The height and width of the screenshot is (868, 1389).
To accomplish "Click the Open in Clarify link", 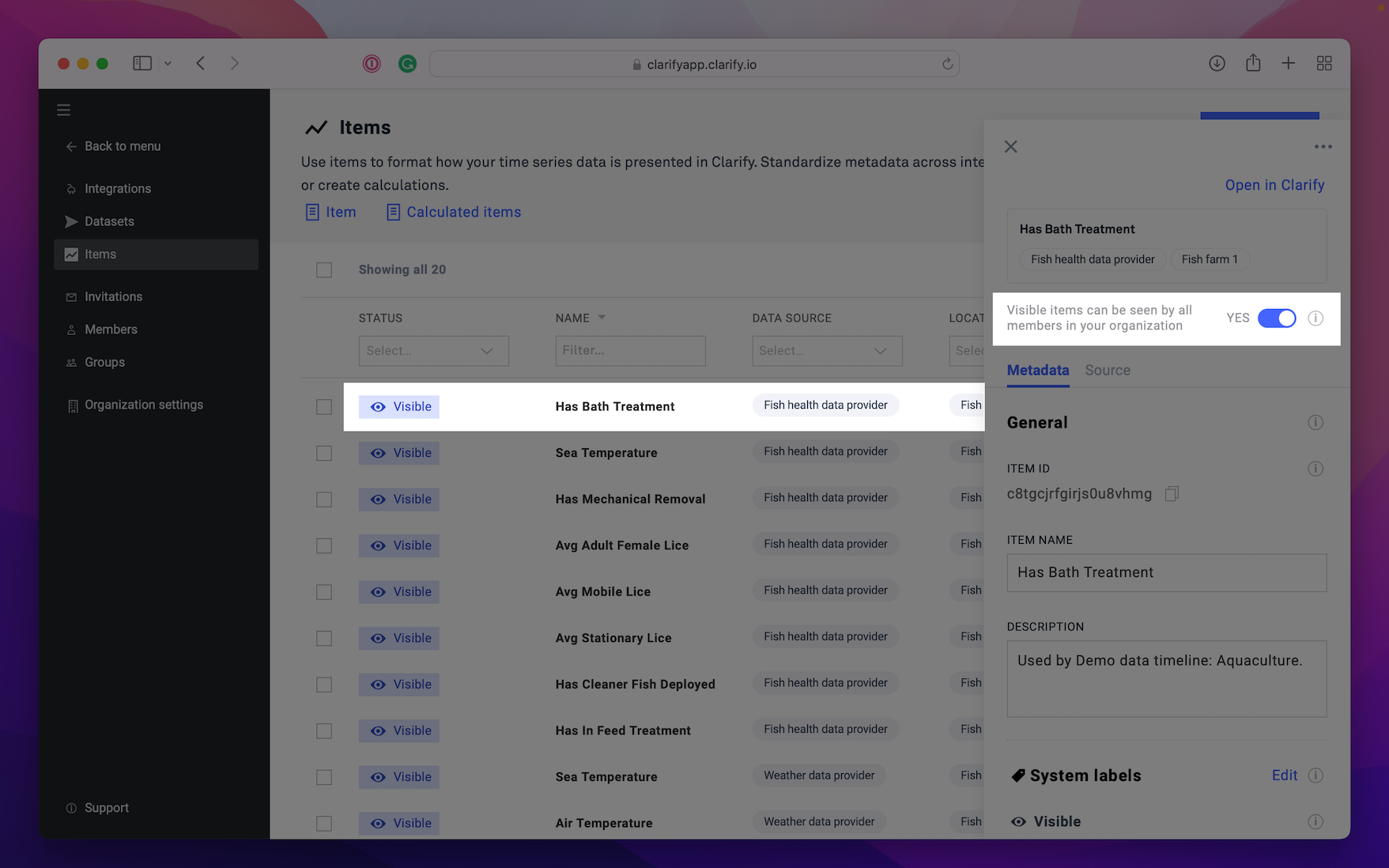I will (1274, 185).
